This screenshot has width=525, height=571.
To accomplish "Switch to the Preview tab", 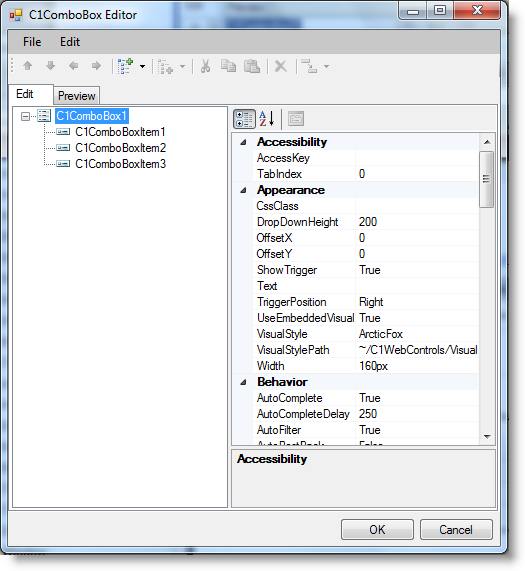I will click(77, 96).
